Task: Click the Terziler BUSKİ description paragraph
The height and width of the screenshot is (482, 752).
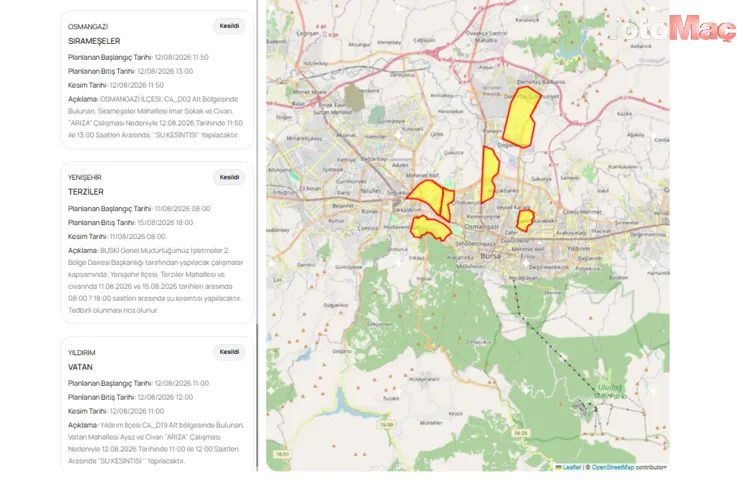Action: click(x=155, y=280)
